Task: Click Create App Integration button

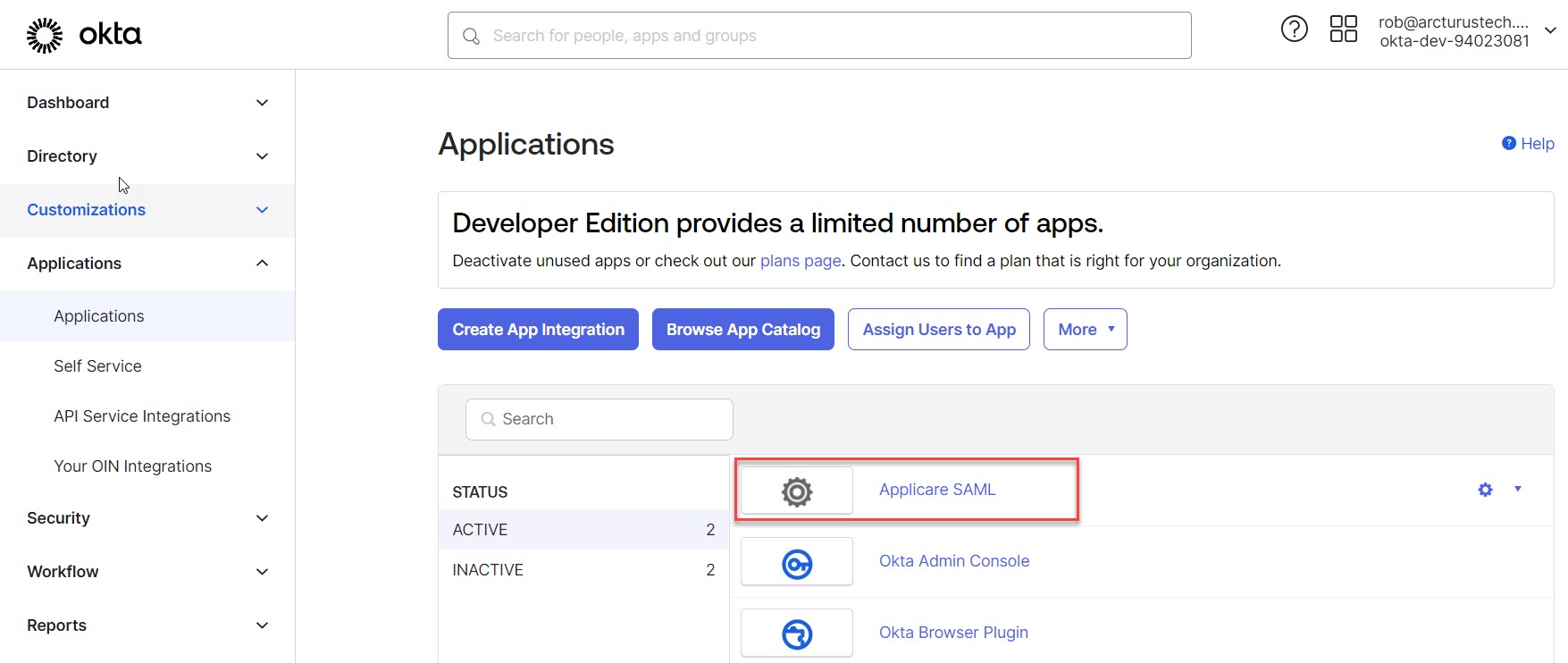Action: [538, 330]
